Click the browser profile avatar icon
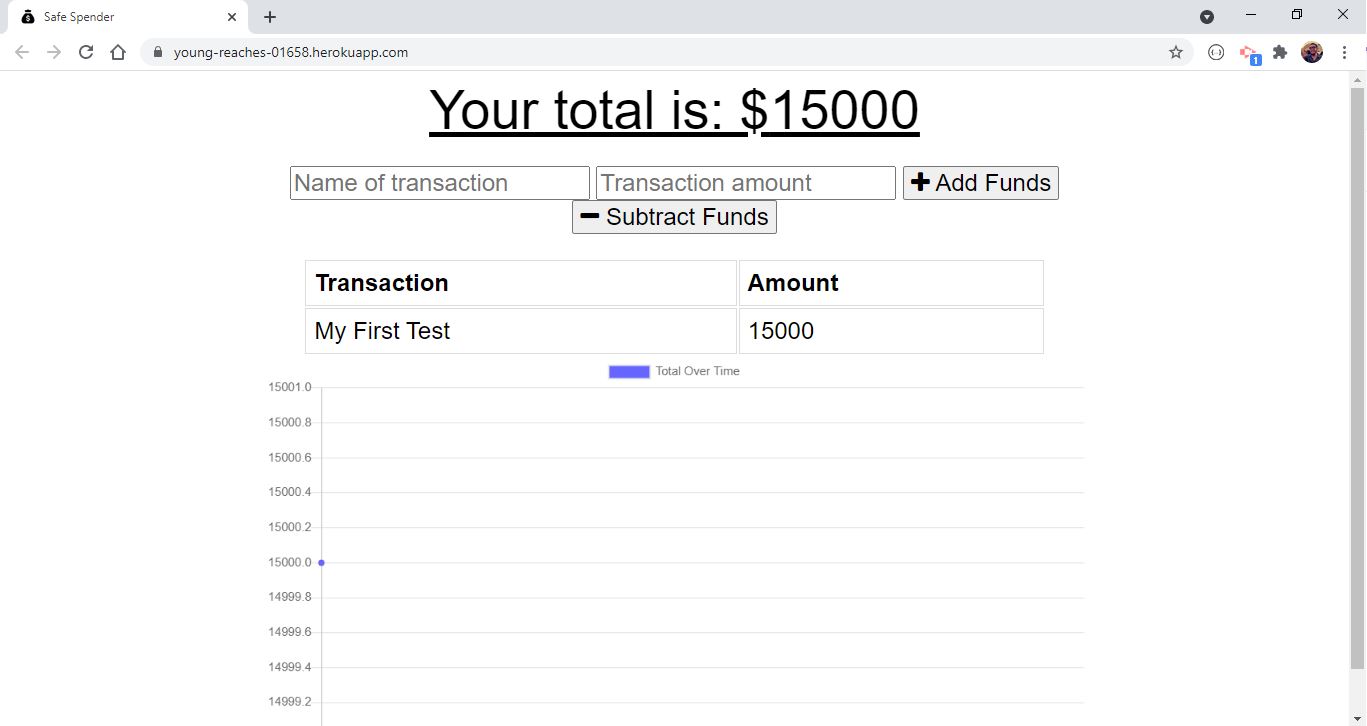Screen dimensions: 1367x726 [1311, 52]
